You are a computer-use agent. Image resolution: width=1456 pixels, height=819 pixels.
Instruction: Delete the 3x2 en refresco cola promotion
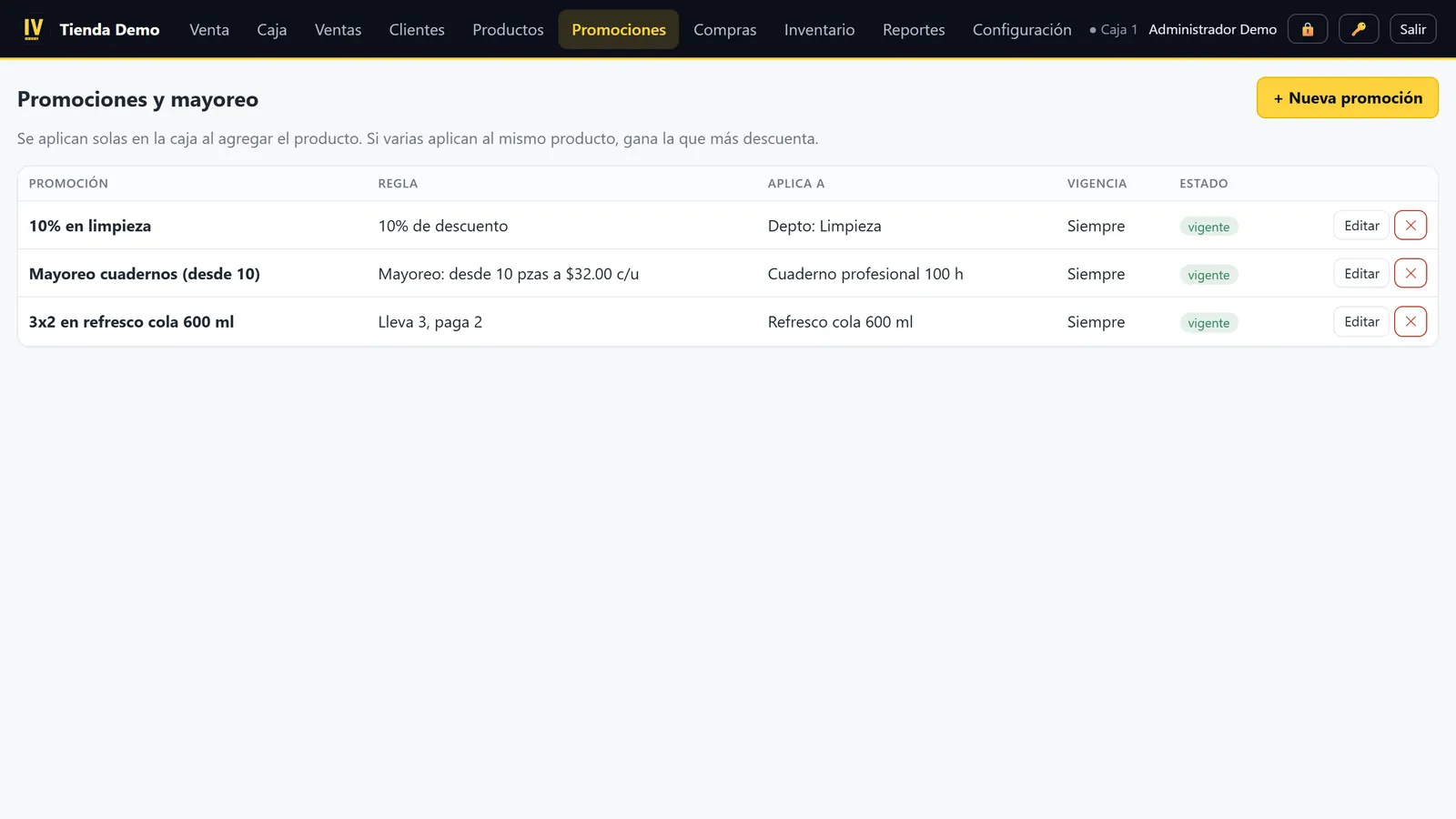tap(1410, 321)
